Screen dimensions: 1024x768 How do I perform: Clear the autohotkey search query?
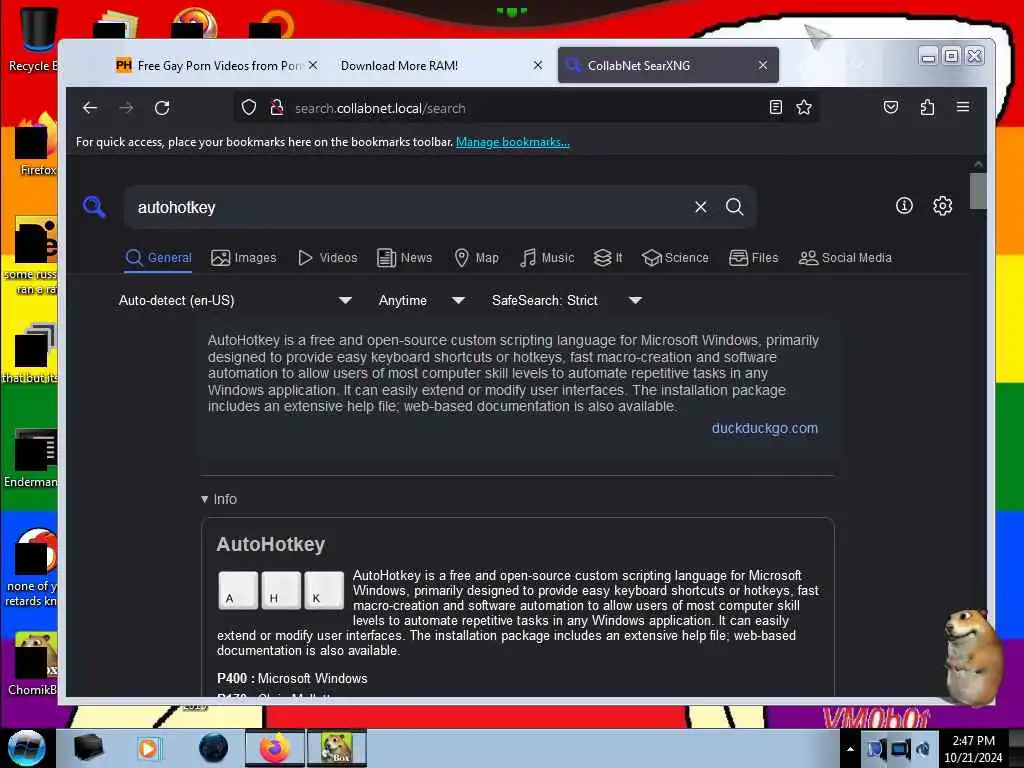(701, 207)
